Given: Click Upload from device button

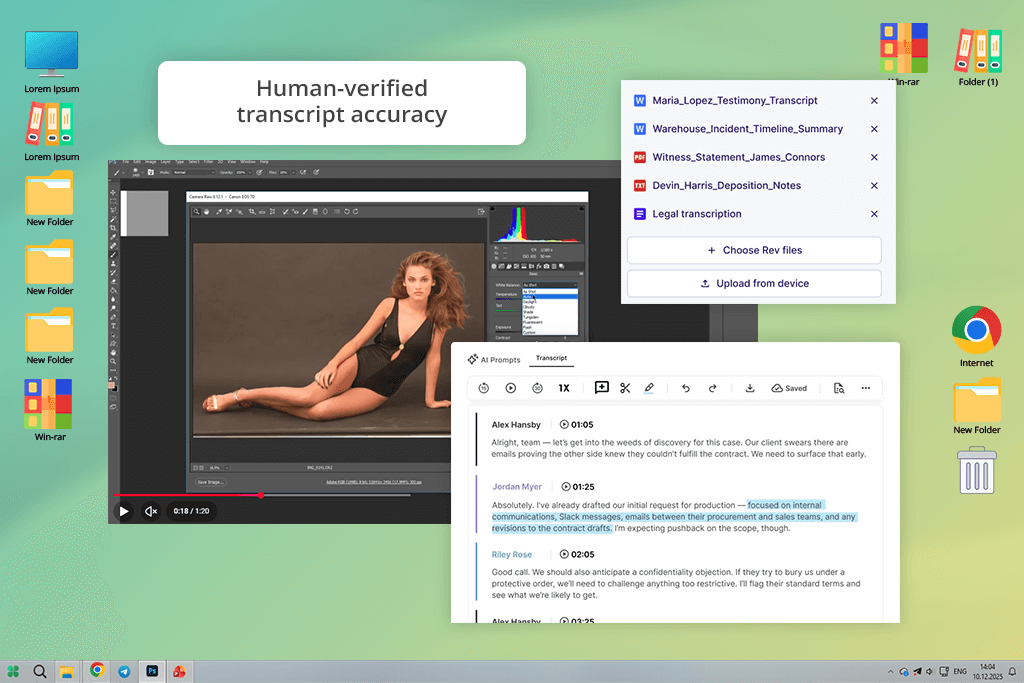Looking at the screenshot, I should (x=754, y=283).
